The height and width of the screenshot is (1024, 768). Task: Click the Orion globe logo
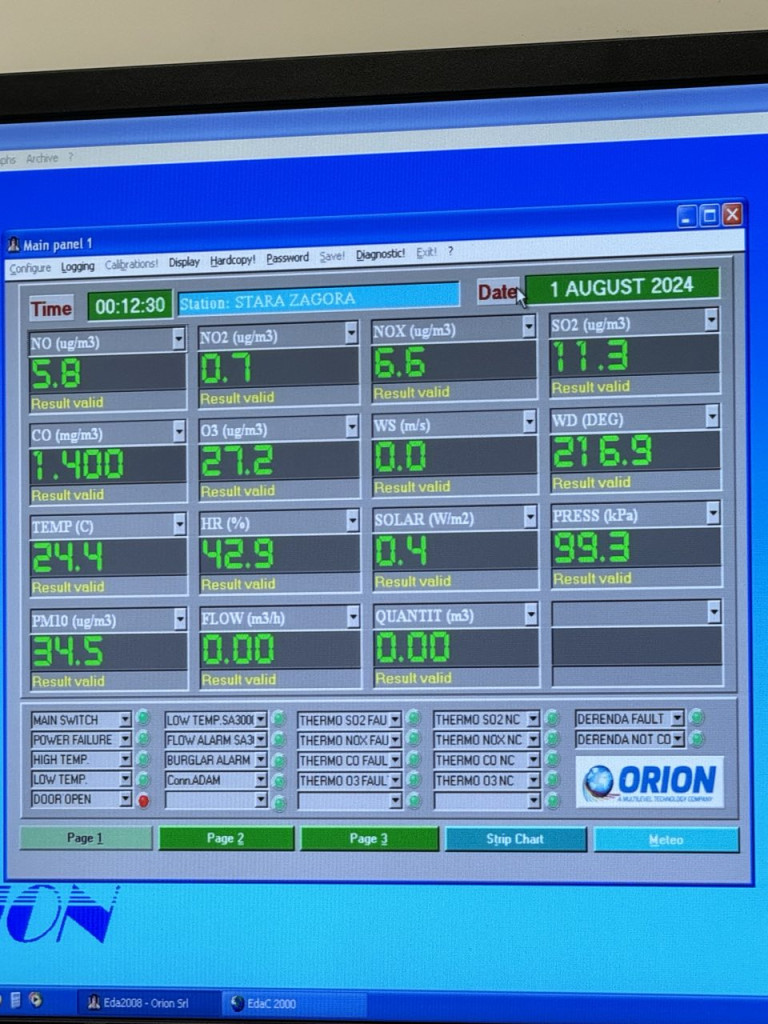(599, 781)
